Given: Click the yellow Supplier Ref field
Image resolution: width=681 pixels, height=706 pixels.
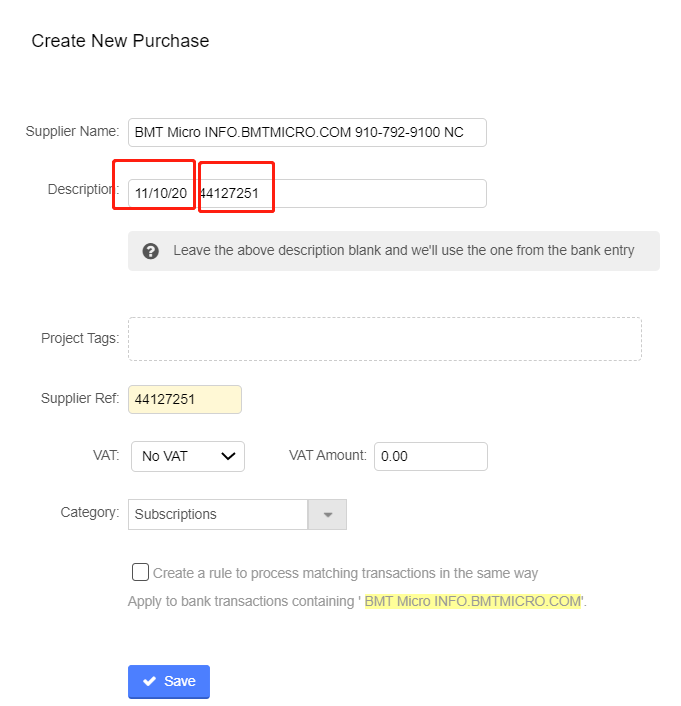Looking at the screenshot, I should click(185, 399).
